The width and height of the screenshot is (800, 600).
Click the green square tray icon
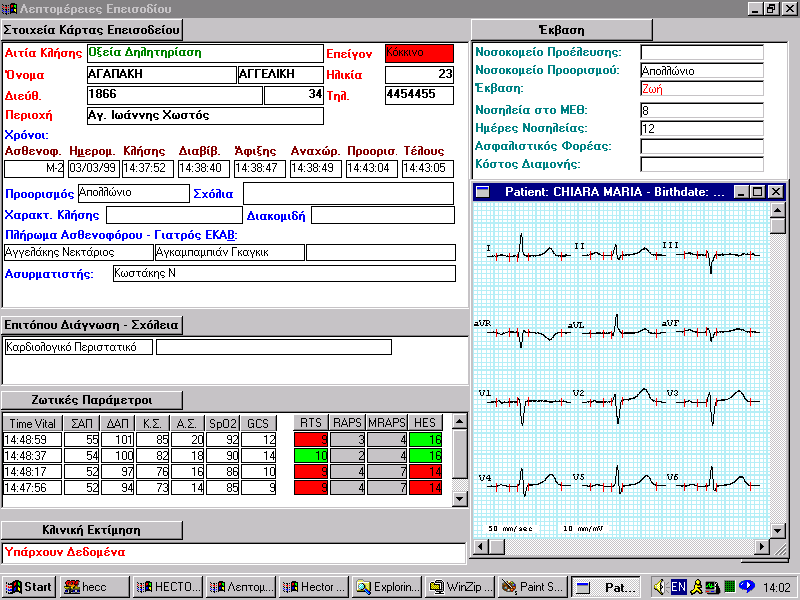point(730,587)
